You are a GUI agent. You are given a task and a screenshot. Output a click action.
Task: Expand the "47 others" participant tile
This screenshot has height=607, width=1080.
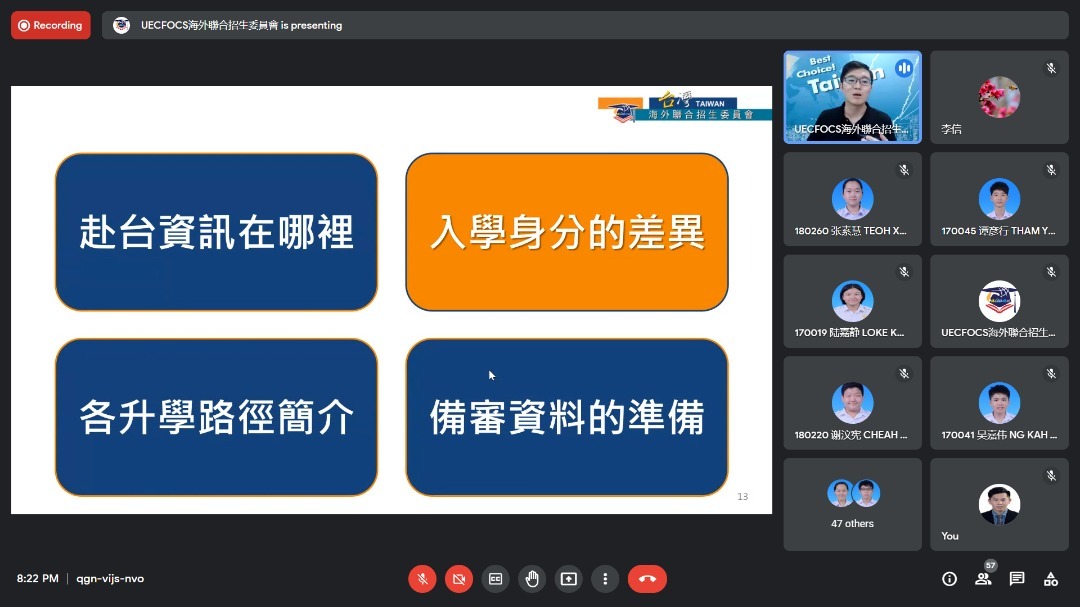point(852,504)
